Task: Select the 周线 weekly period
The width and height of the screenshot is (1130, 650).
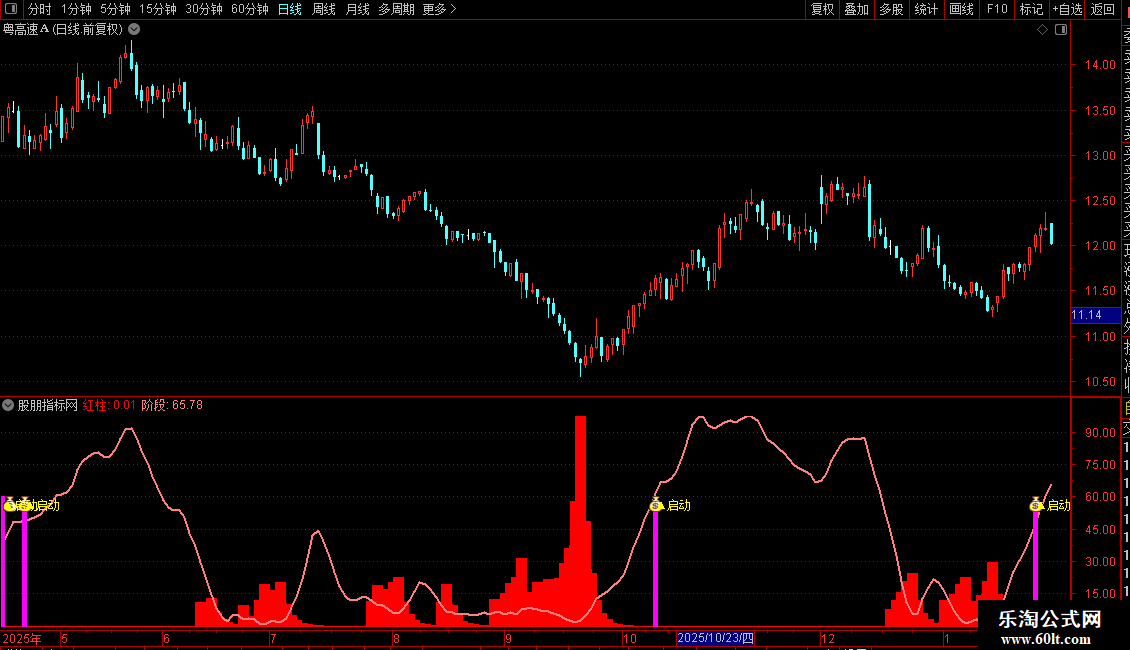Action: (324, 9)
